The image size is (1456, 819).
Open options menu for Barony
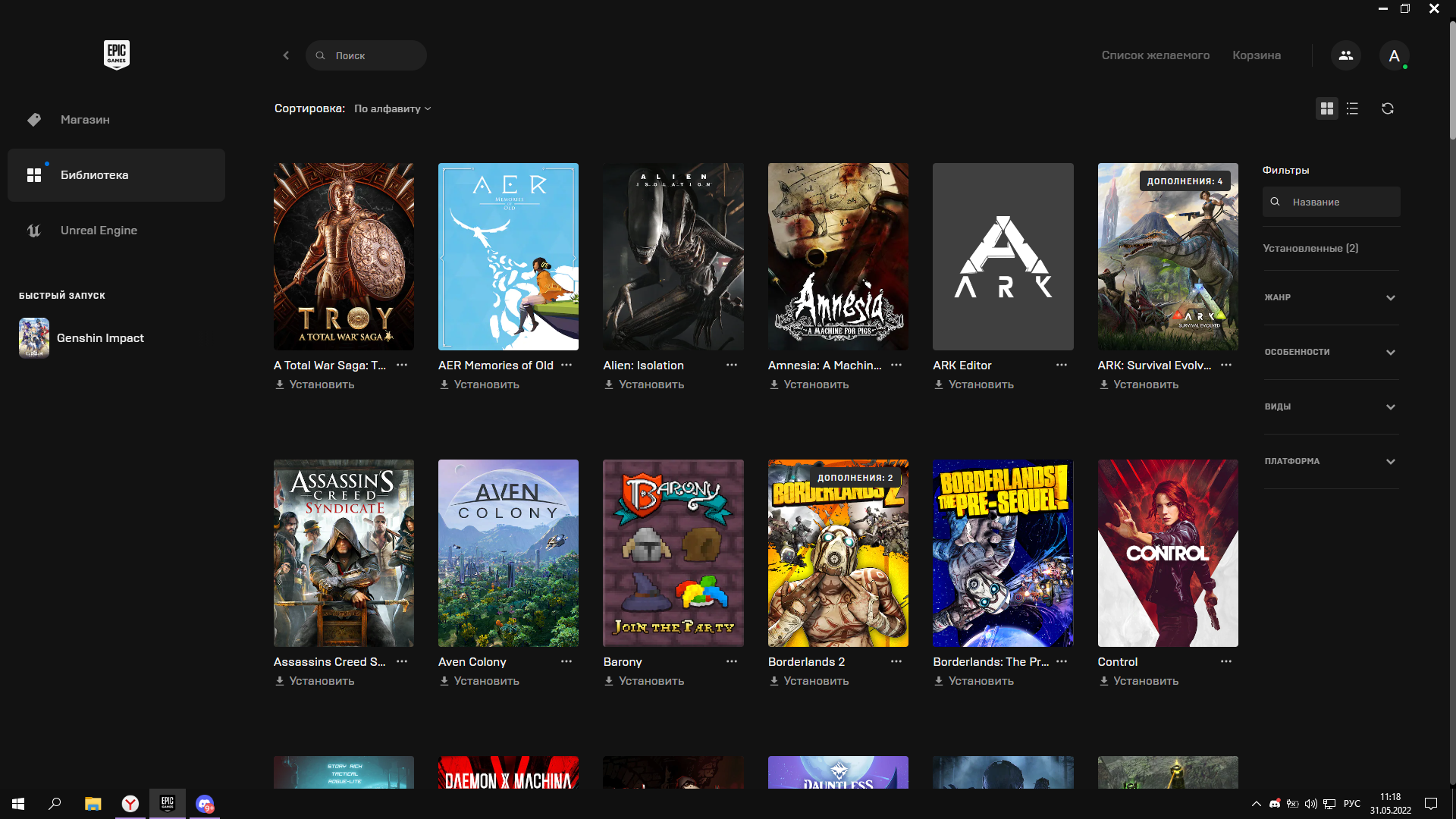(x=732, y=661)
